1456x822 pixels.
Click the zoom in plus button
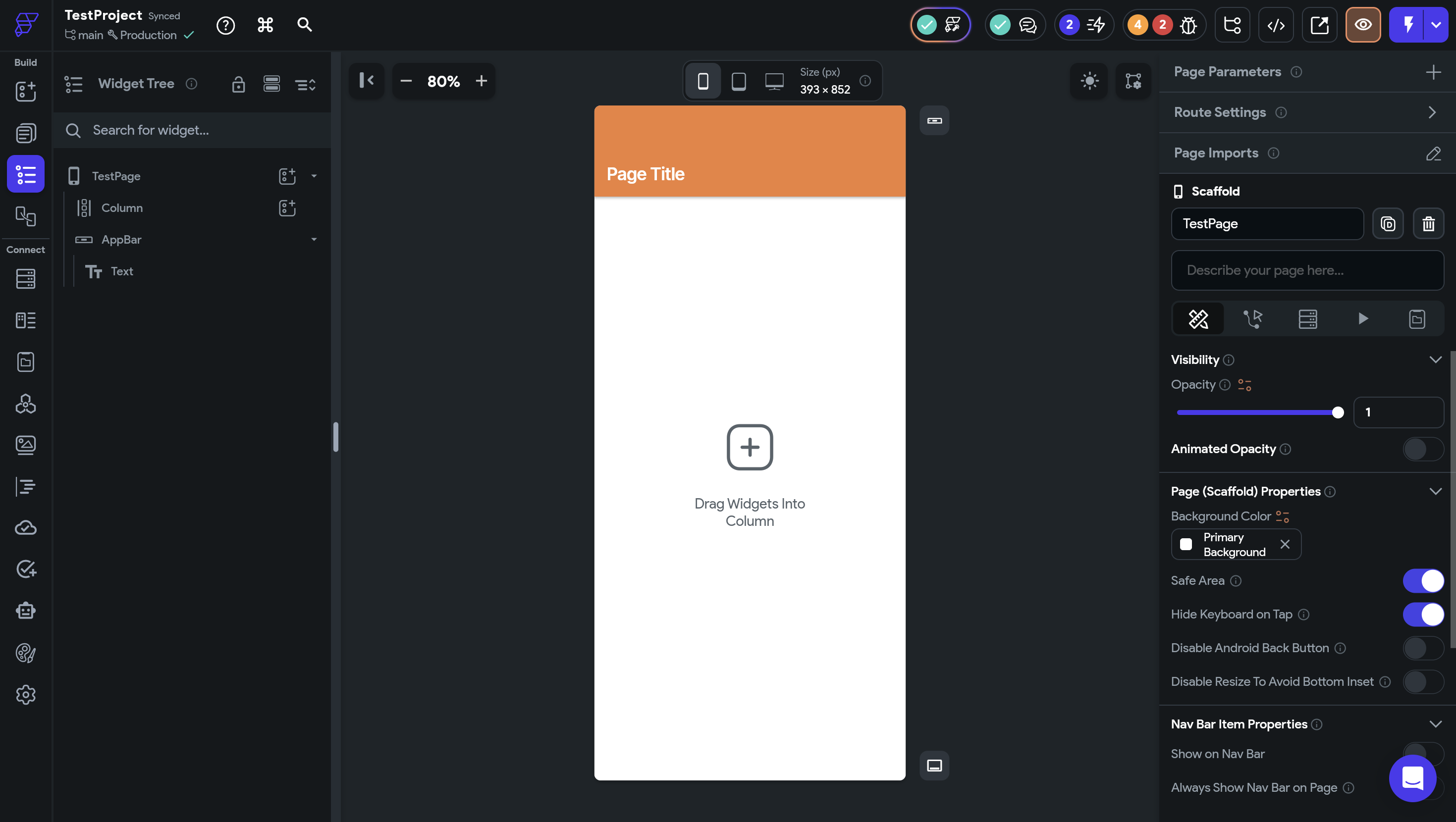[481, 81]
